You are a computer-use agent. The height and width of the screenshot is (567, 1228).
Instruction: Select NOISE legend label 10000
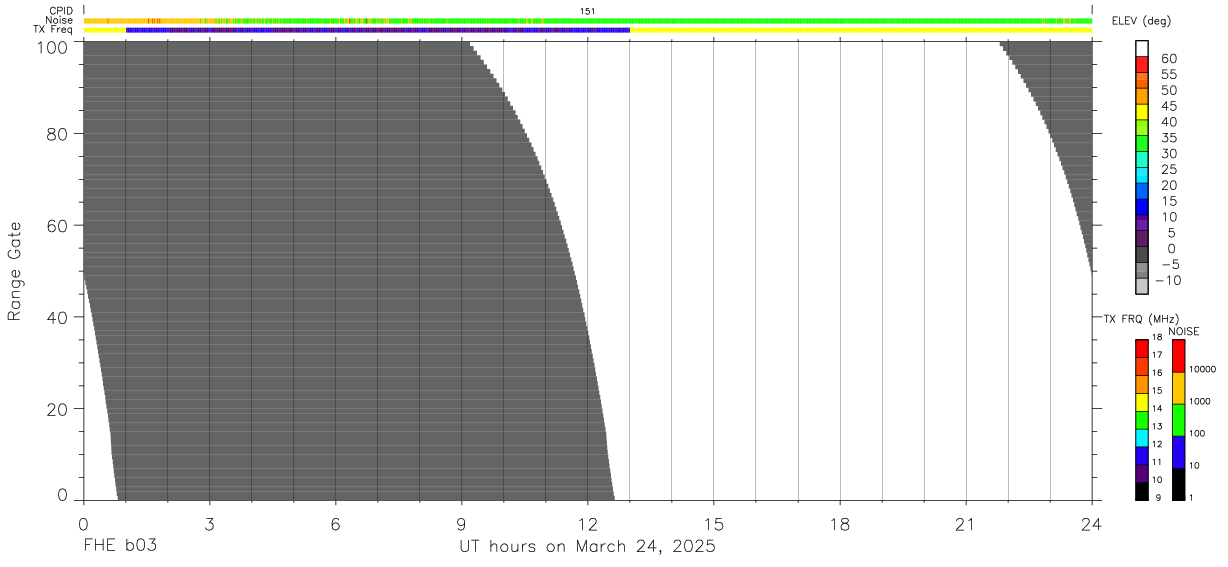(1203, 369)
